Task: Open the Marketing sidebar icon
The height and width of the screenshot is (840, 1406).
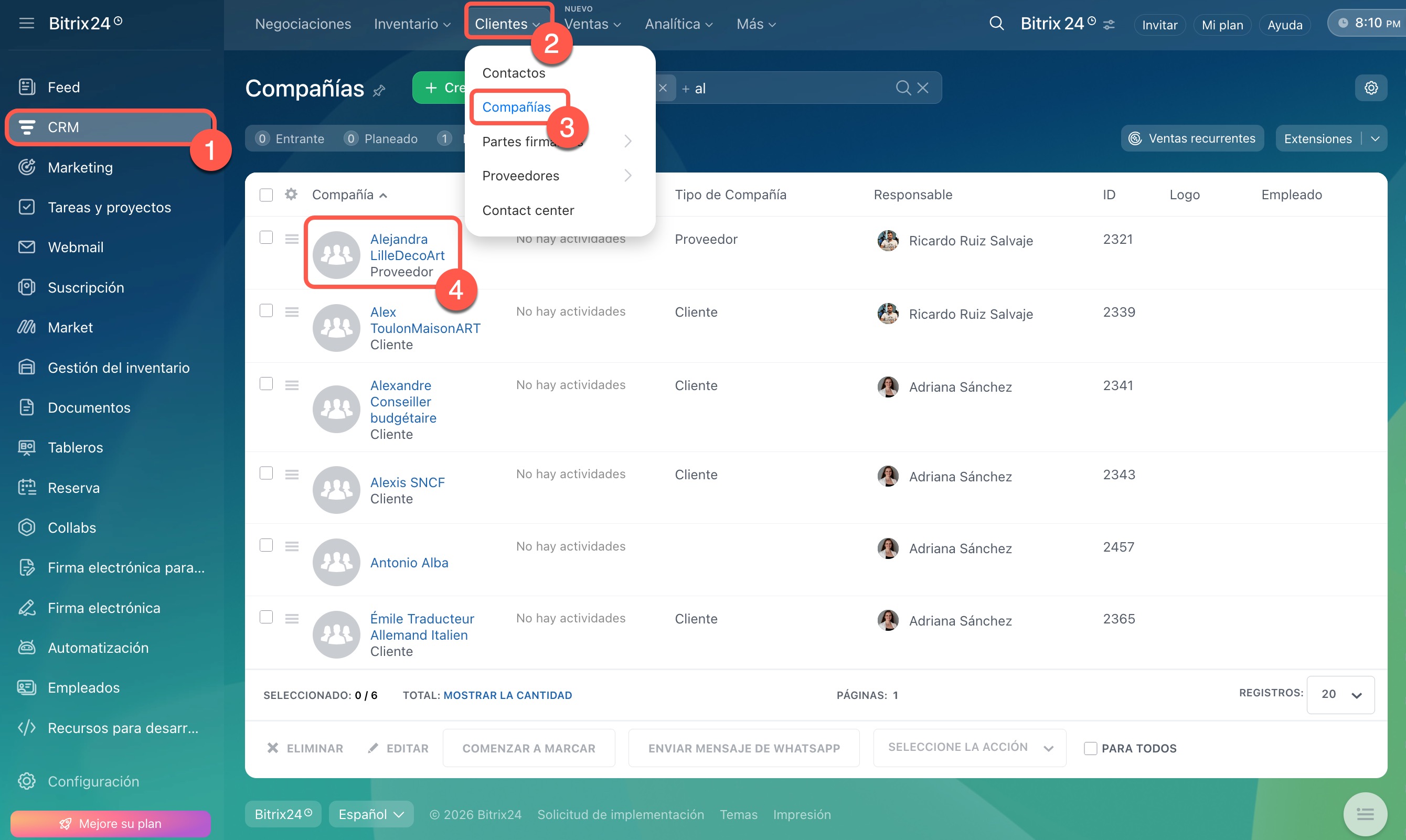Action: [x=27, y=167]
